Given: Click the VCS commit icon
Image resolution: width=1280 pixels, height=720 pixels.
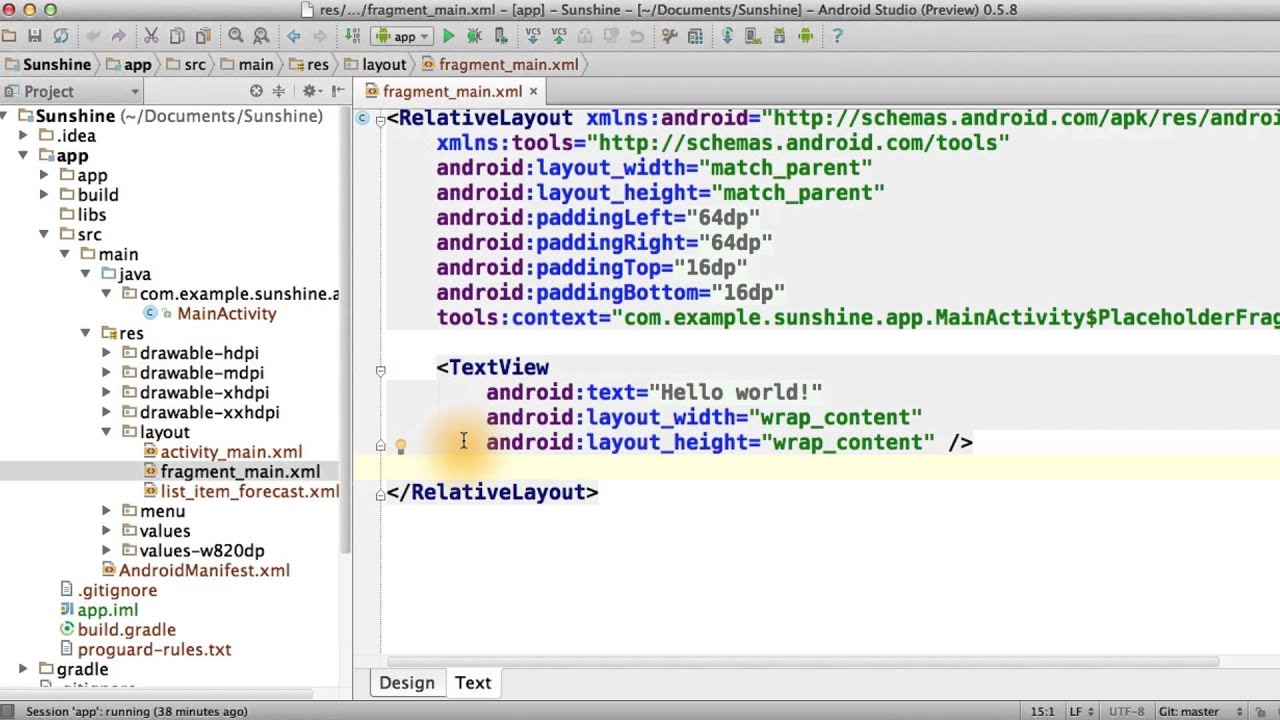Looking at the screenshot, I should [559, 36].
